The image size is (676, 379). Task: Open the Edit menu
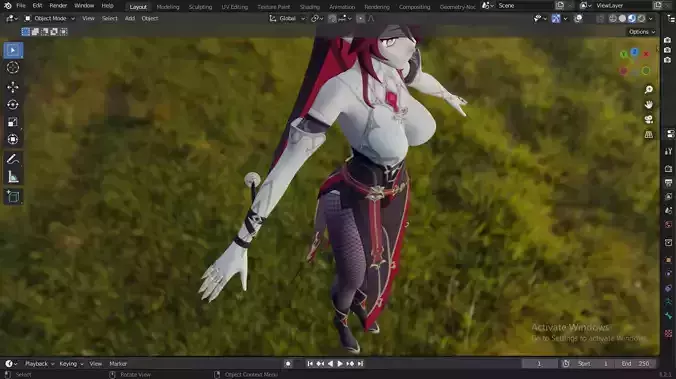point(37,6)
